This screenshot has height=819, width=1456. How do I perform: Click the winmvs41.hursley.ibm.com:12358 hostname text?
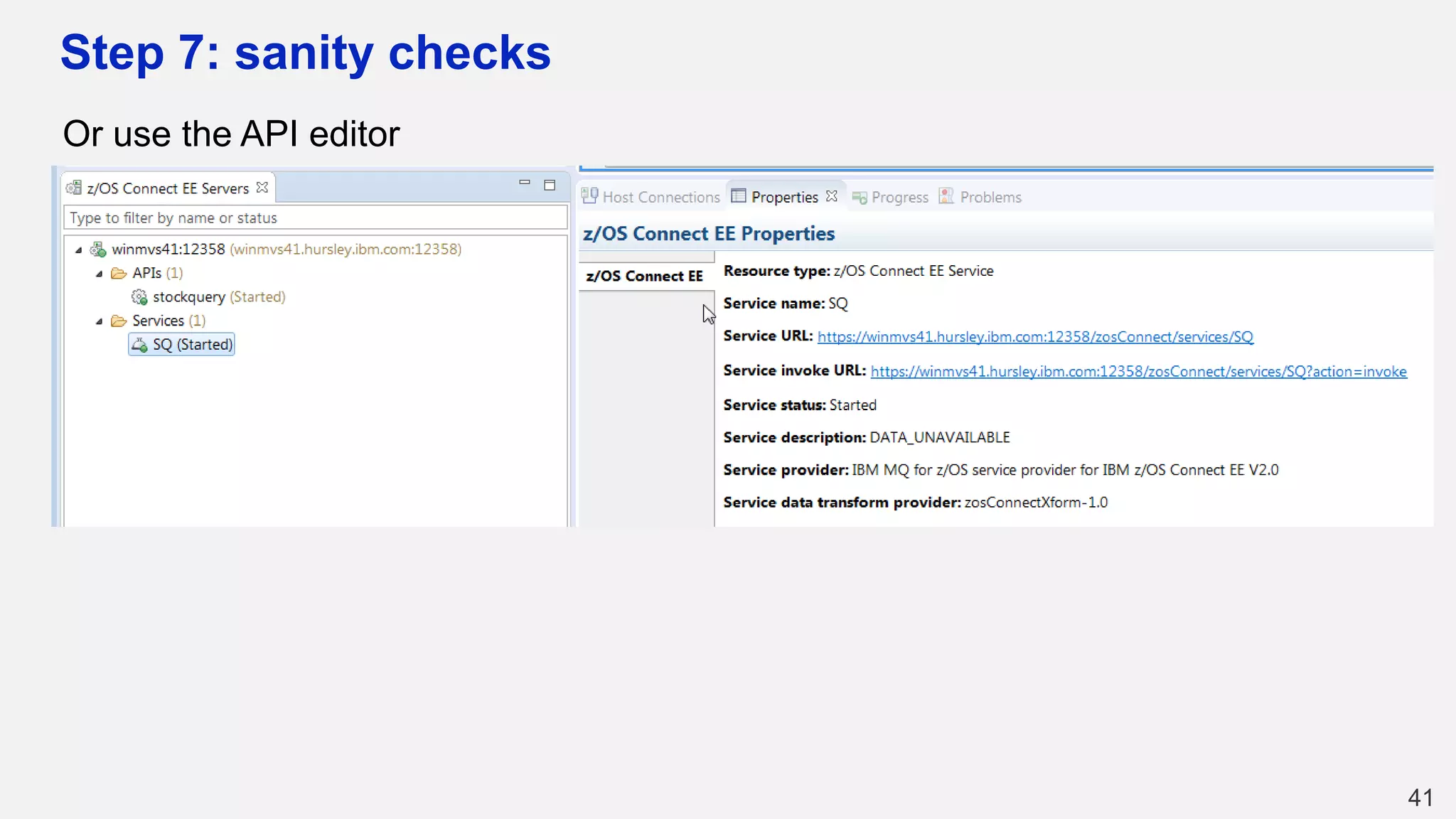pos(346,250)
